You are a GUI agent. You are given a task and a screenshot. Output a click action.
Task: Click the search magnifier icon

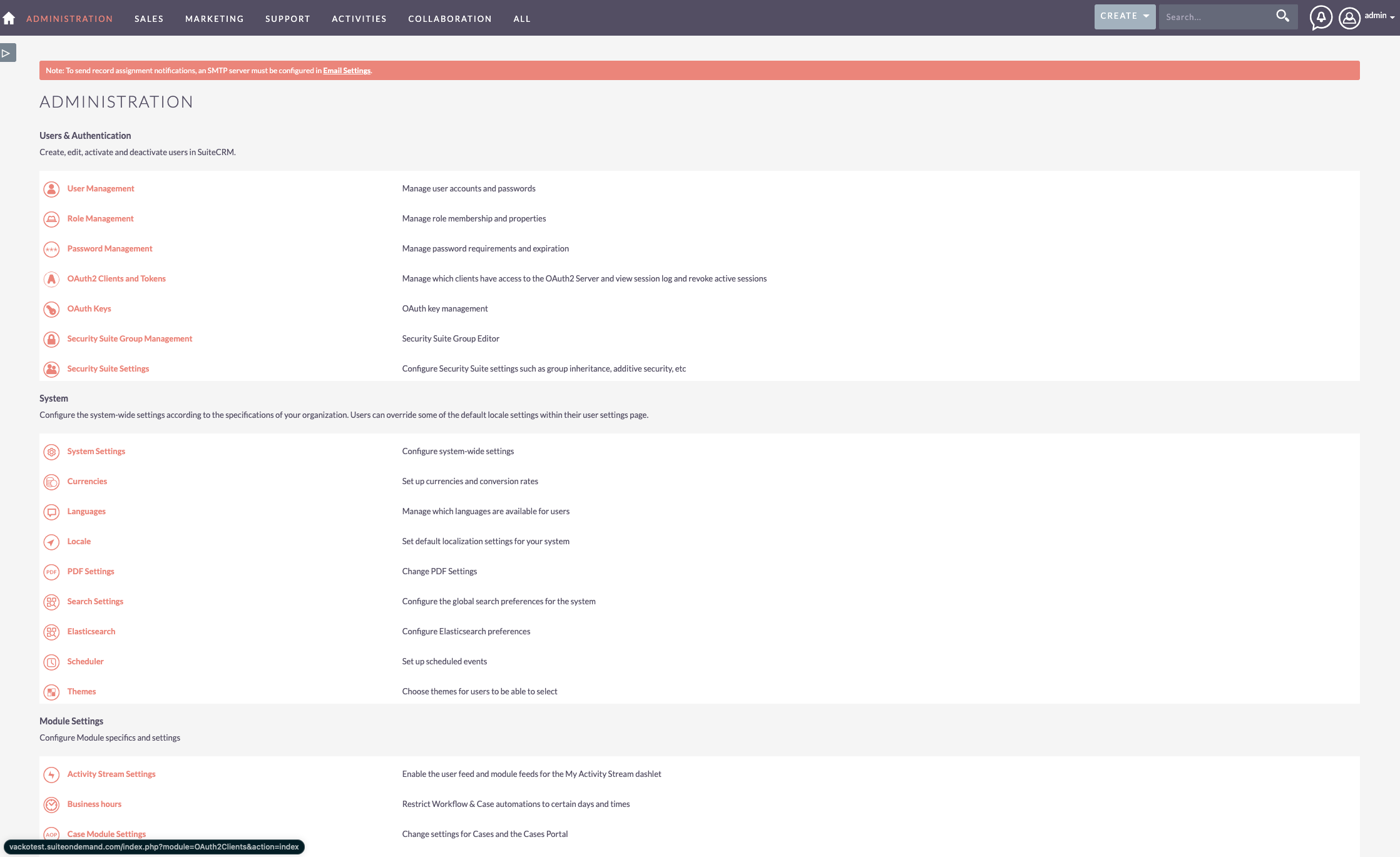pos(1282,16)
